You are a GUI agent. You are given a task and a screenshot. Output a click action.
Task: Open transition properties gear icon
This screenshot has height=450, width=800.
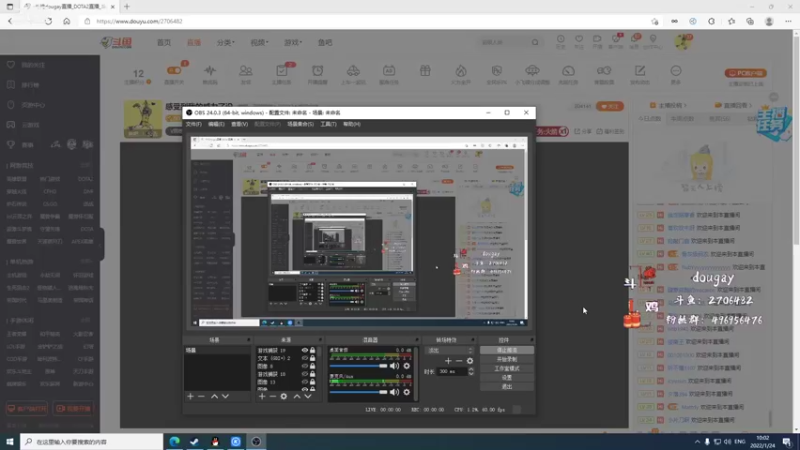pos(470,361)
